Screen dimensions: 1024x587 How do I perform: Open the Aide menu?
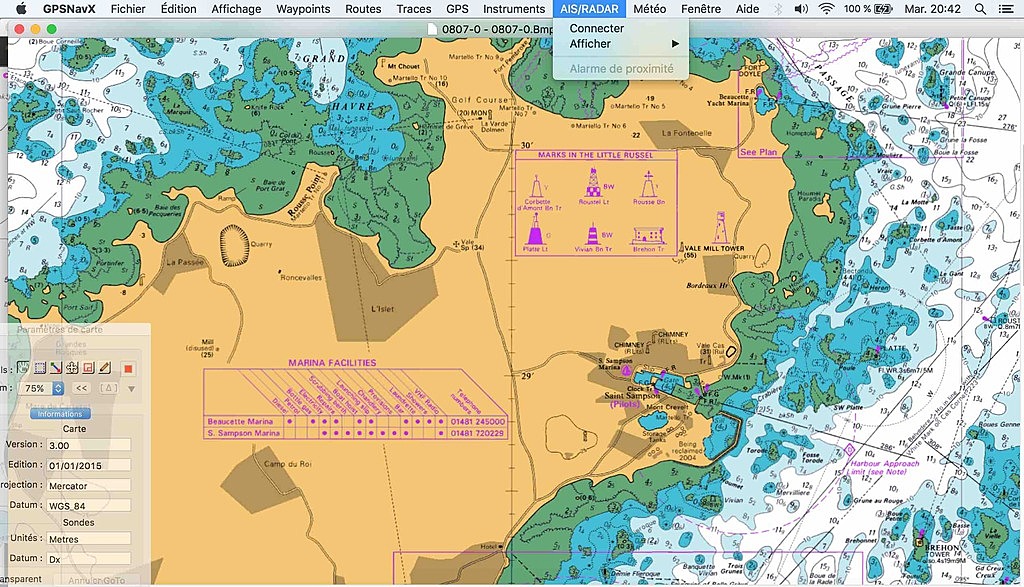[x=747, y=9]
